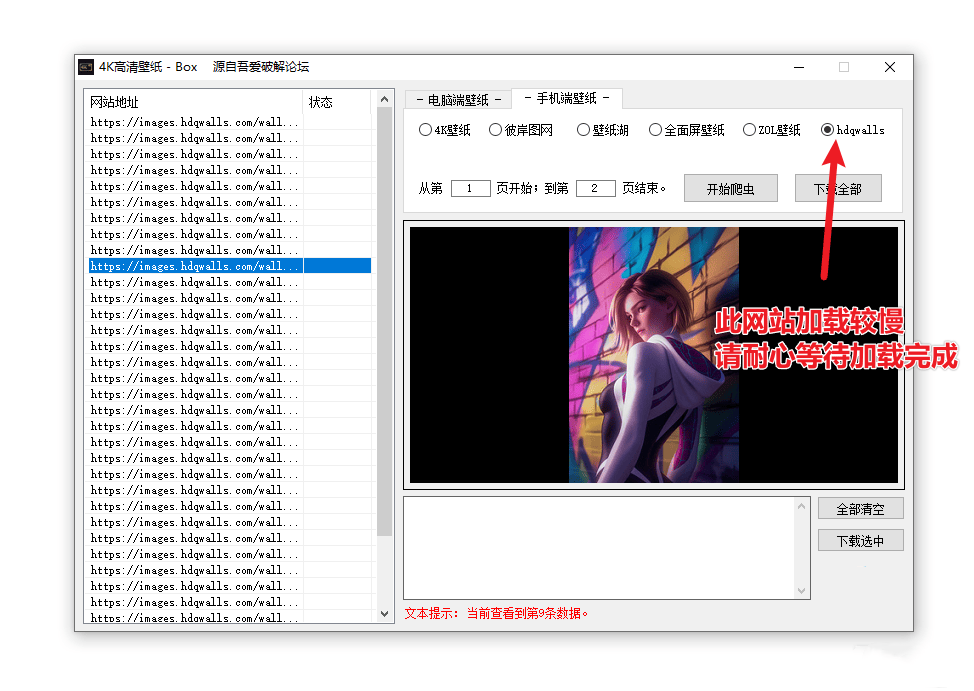This screenshot has width=974, height=691.
Task: Click log textbox scroll down arrow
Action: click(801, 590)
